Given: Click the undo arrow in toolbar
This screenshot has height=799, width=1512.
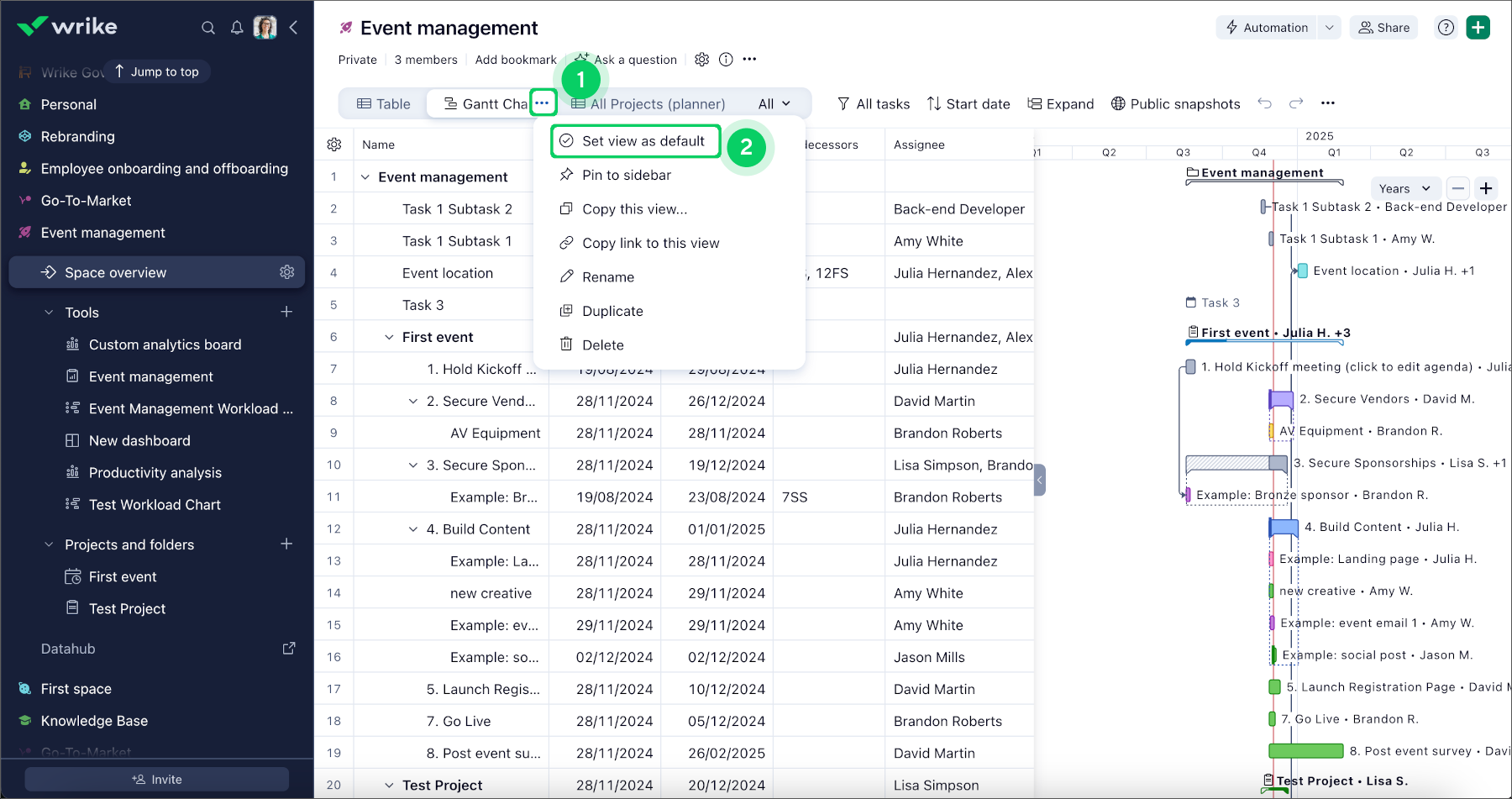Looking at the screenshot, I should 1264,103.
